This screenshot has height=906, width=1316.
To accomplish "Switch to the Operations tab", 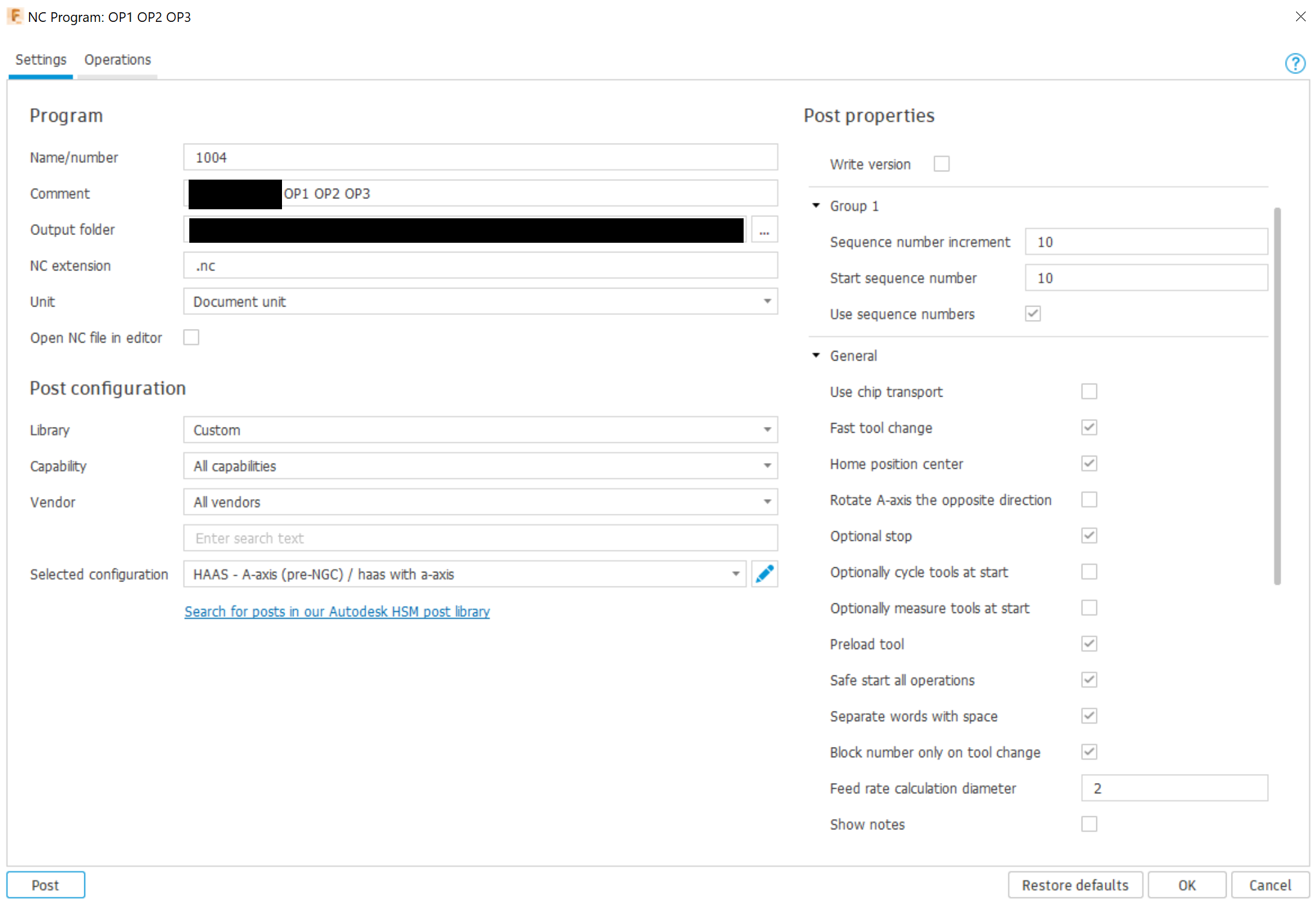I will 117,59.
